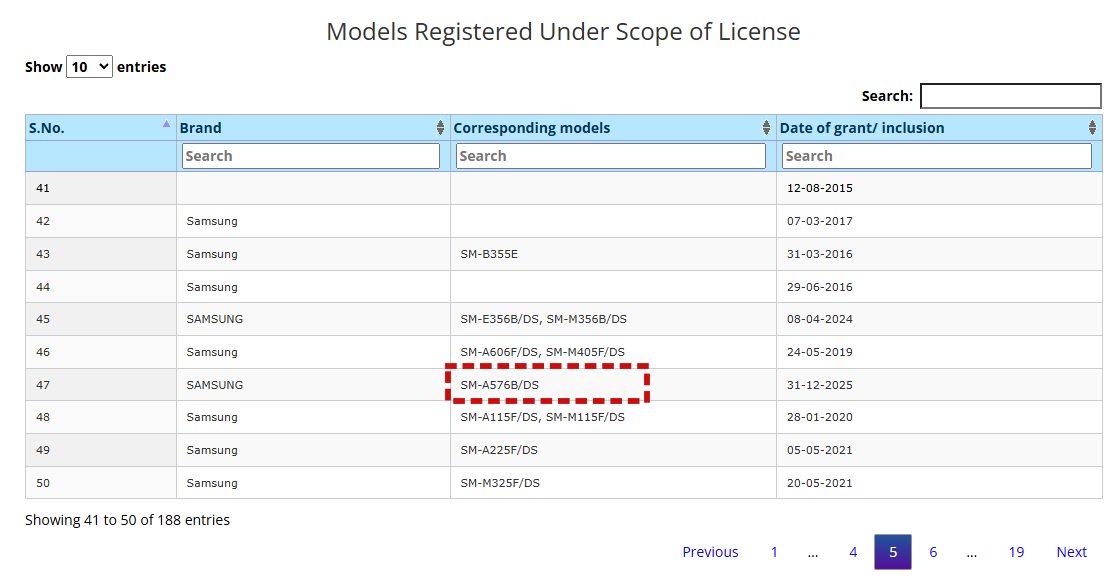Click the current page 5 button

(893, 552)
